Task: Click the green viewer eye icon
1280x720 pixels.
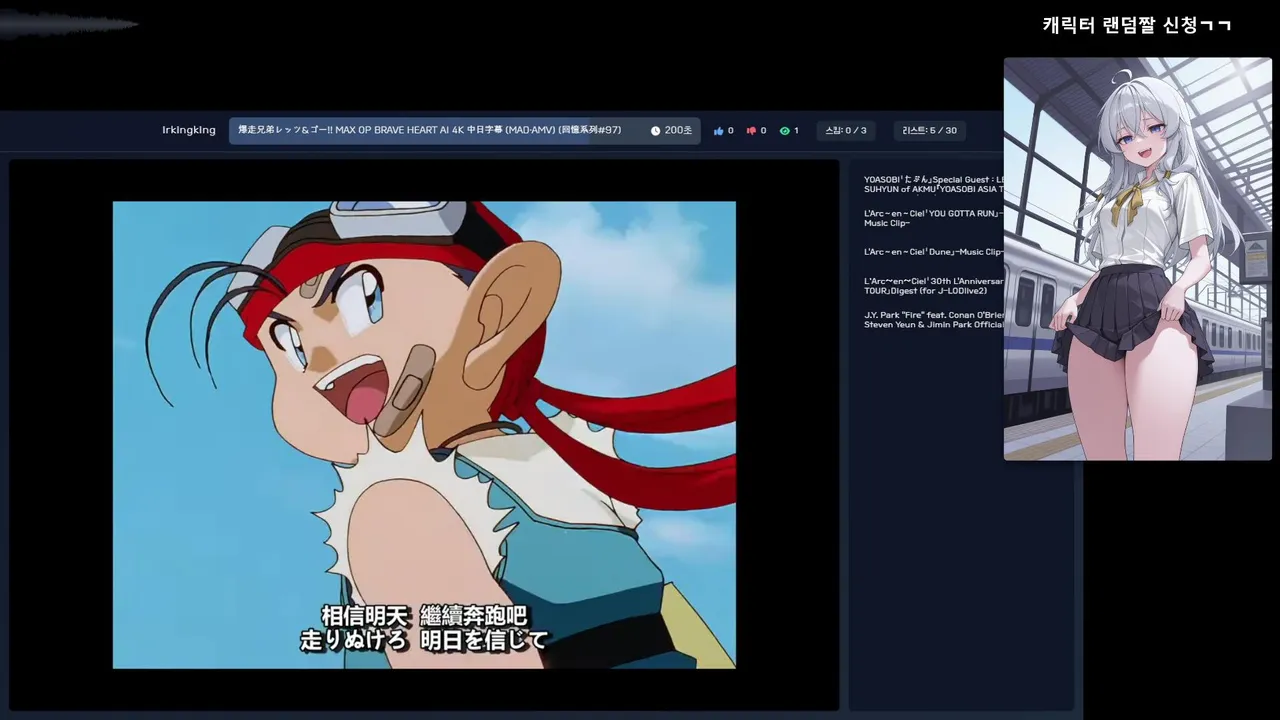Action: click(784, 131)
